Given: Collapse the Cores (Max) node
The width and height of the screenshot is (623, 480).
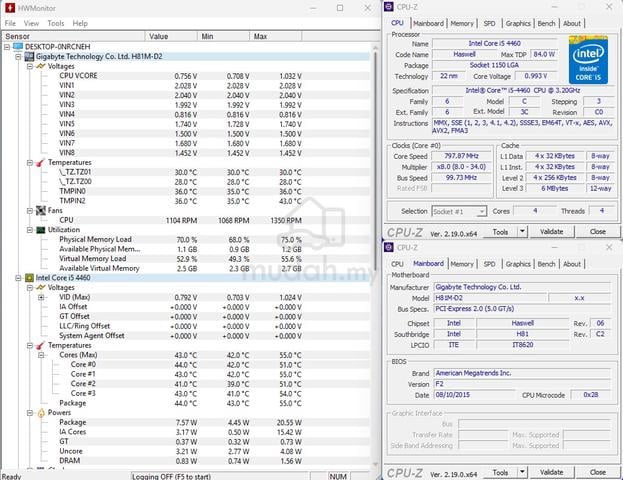Looking at the screenshot, I should click(x=41, y=355).
